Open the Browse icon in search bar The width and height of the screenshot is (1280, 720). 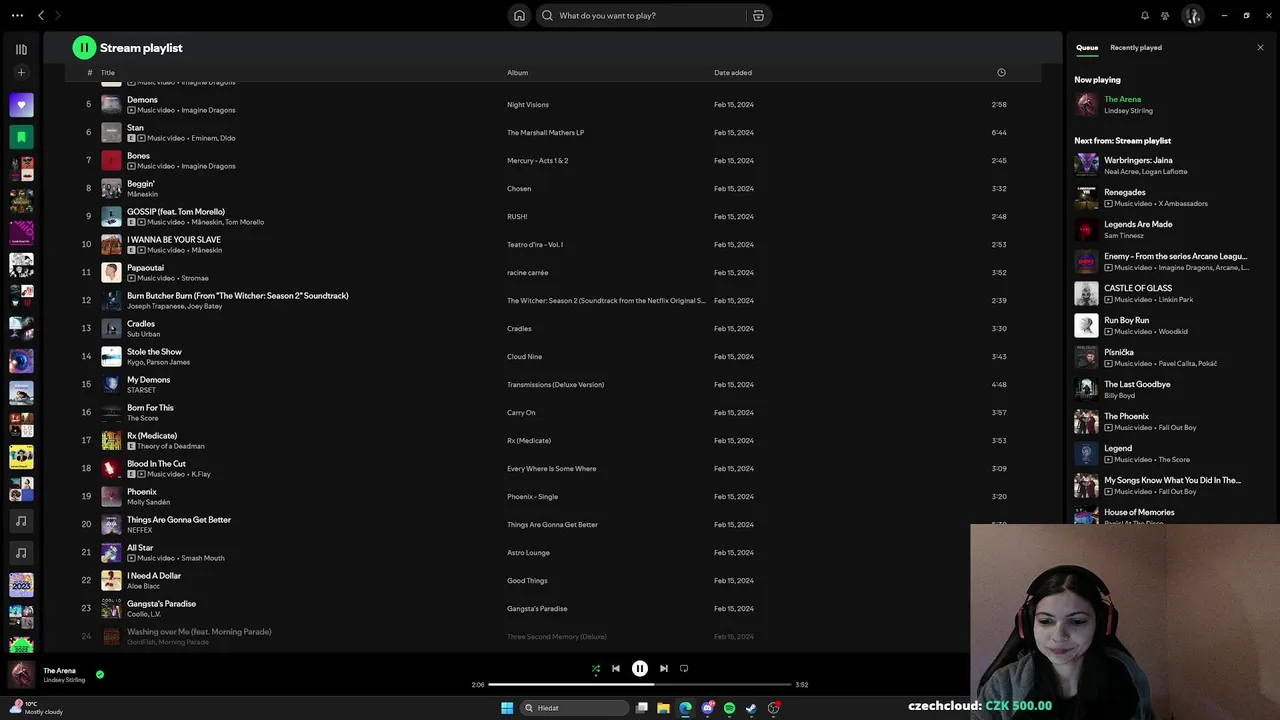click(x=758, y=15)
